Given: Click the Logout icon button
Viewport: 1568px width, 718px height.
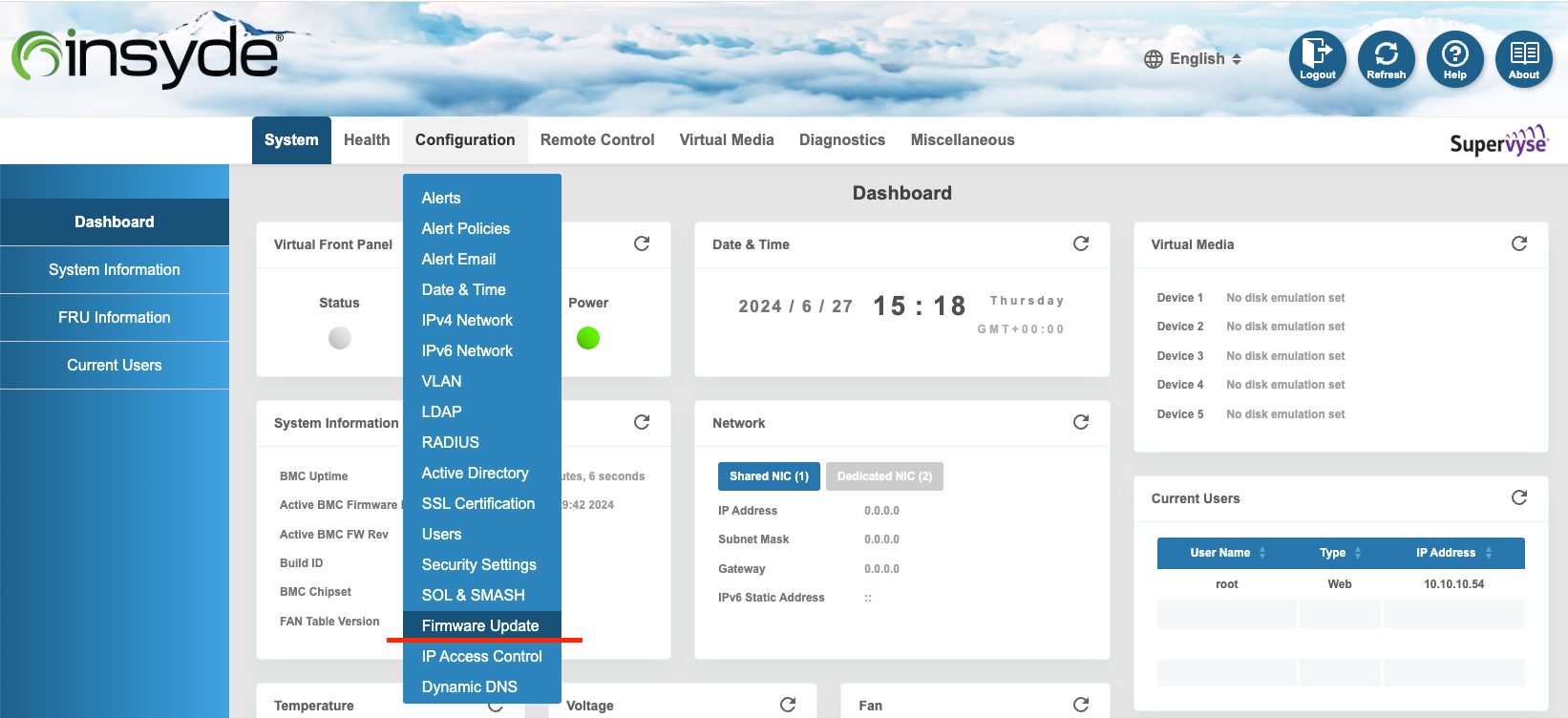Looking at the screenshot, I should pyautogui.click(x=1317, y=59).
